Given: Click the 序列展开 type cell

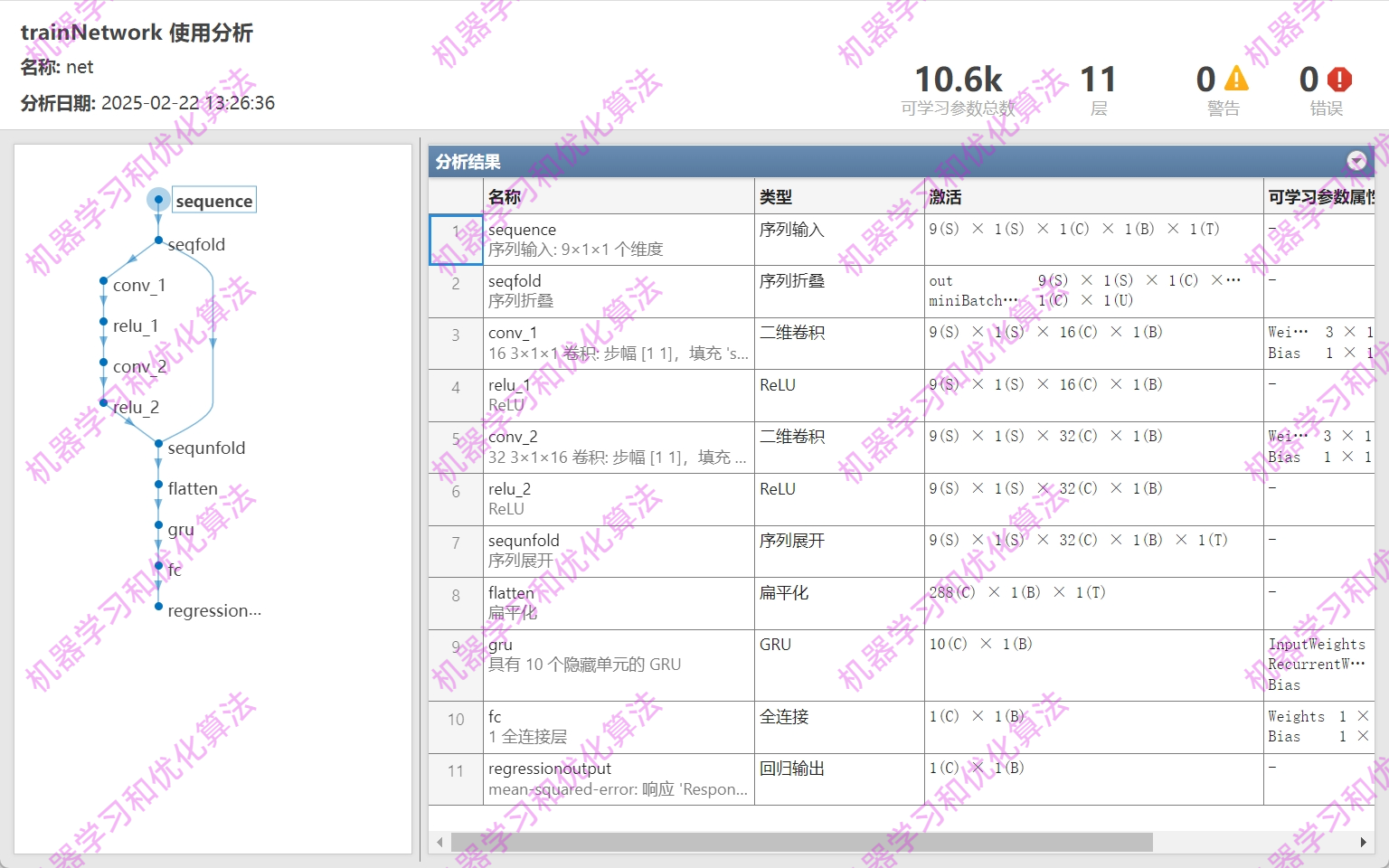Looking at the screenshot, I should click(x=839, y=551).
